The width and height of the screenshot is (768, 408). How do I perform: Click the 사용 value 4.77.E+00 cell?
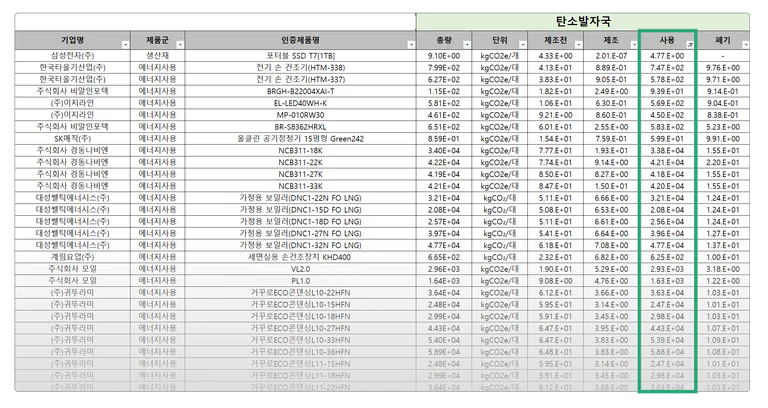(667, 56)
